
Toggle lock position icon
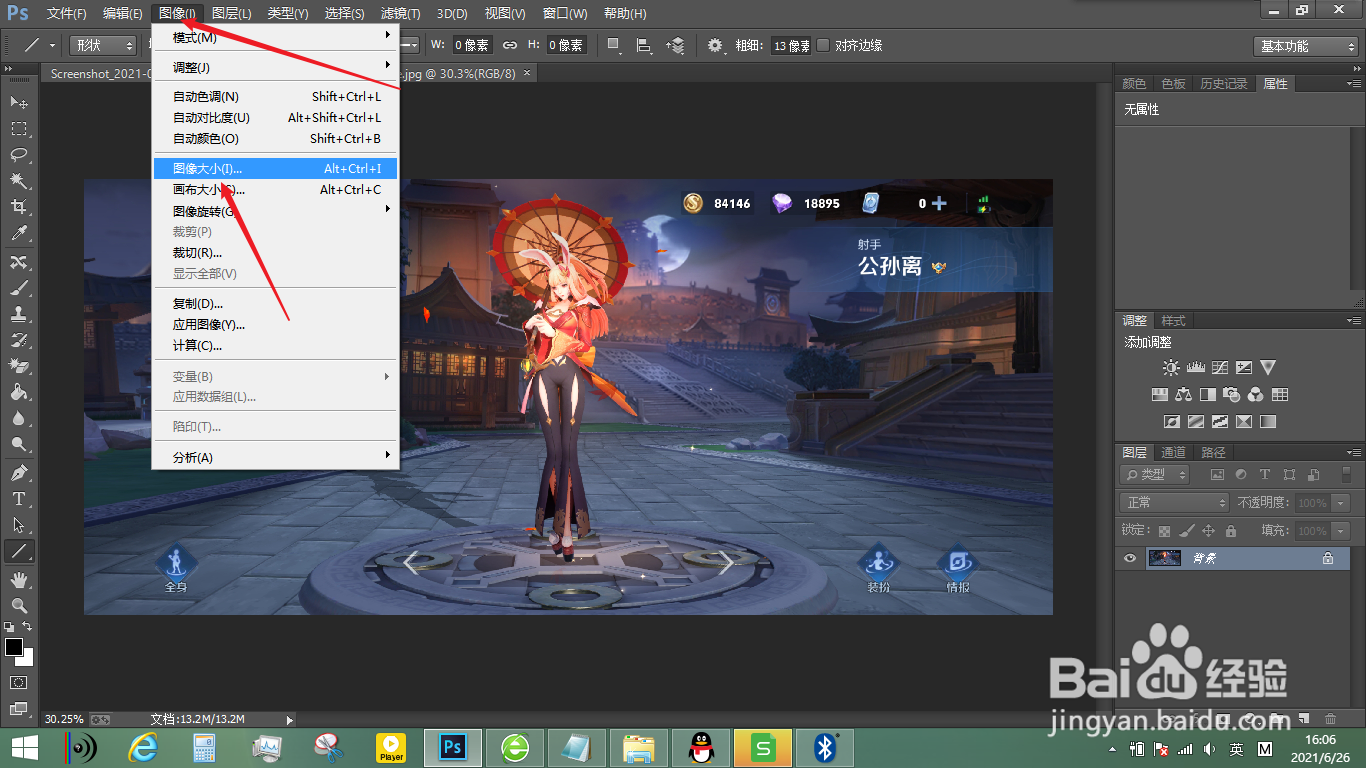click(x=1208, y=531)
